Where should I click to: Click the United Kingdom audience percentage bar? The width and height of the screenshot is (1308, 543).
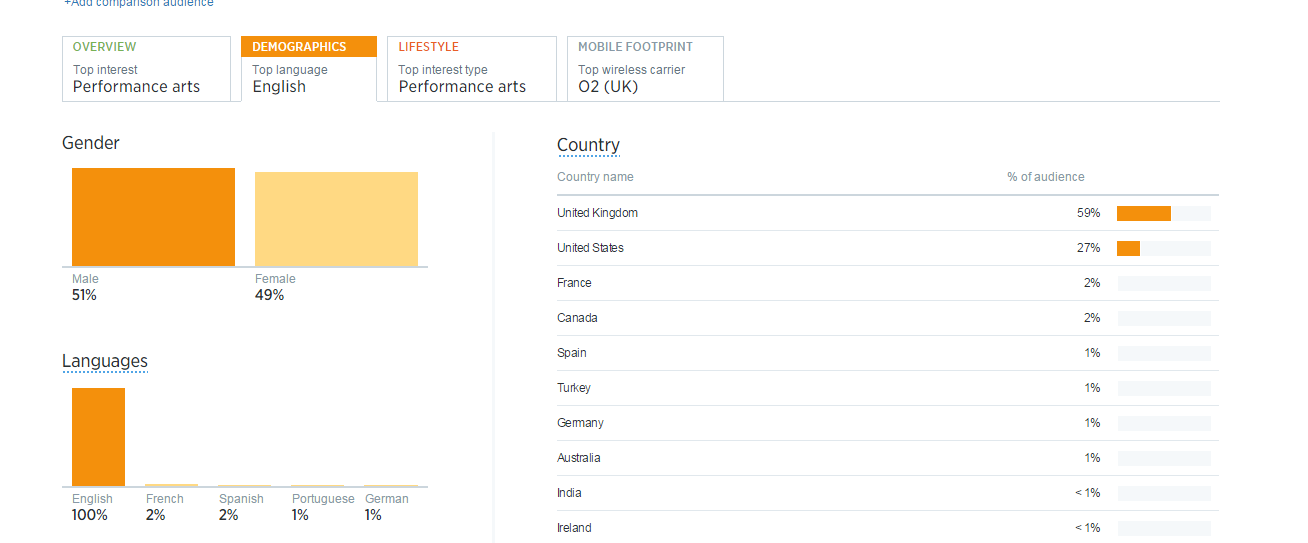pyautogui.click(x=1143, y=213)
